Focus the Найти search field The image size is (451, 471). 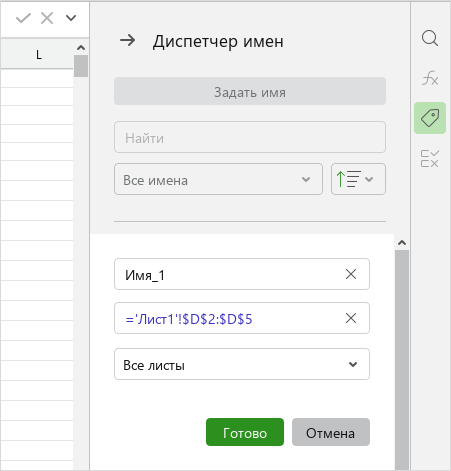point(250,137)
